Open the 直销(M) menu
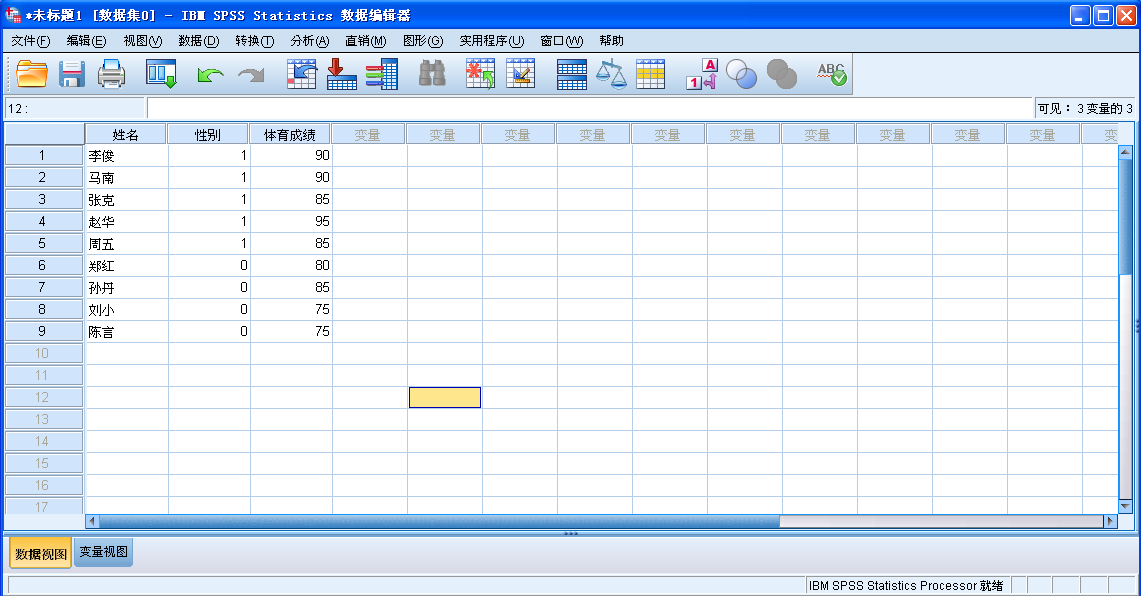This screenshot has width=1141, height=596. click(x=365, y=41)
